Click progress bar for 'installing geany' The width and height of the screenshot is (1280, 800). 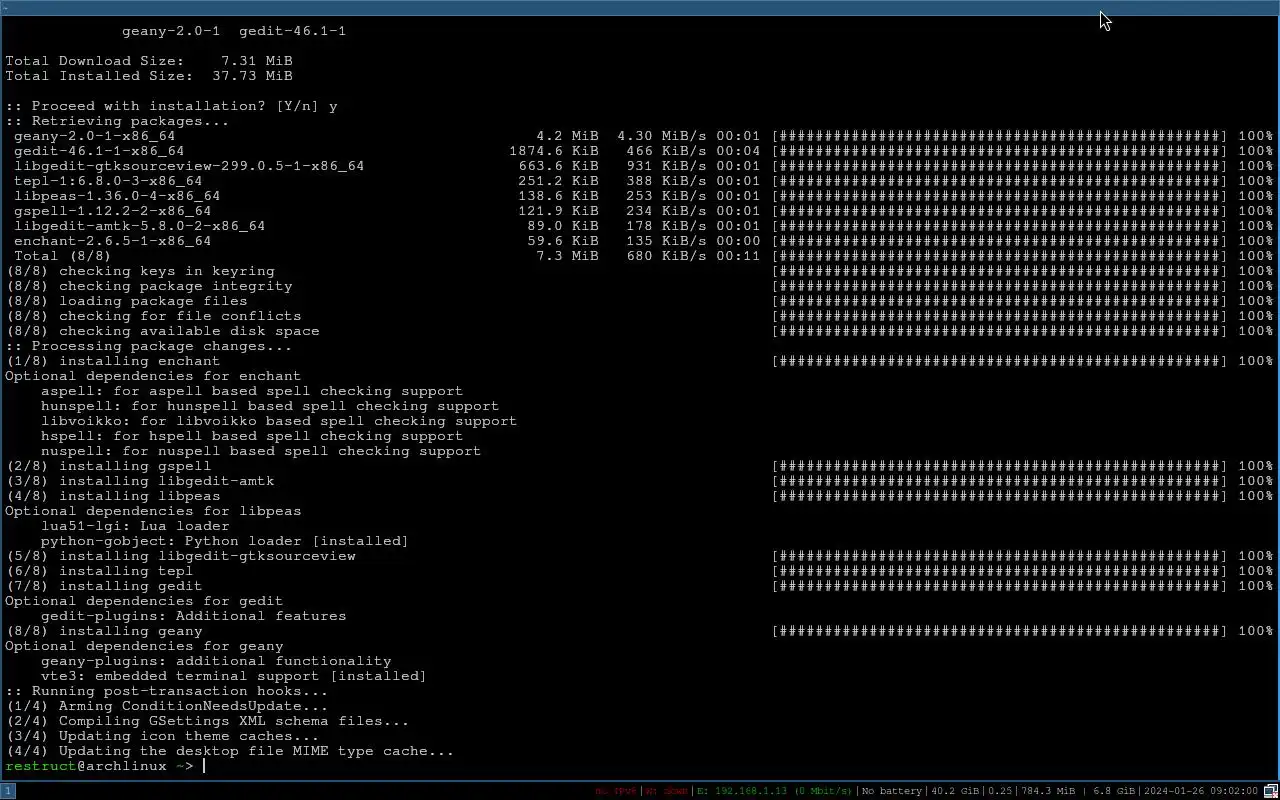pyautogui.click(x=1000, y=631)
